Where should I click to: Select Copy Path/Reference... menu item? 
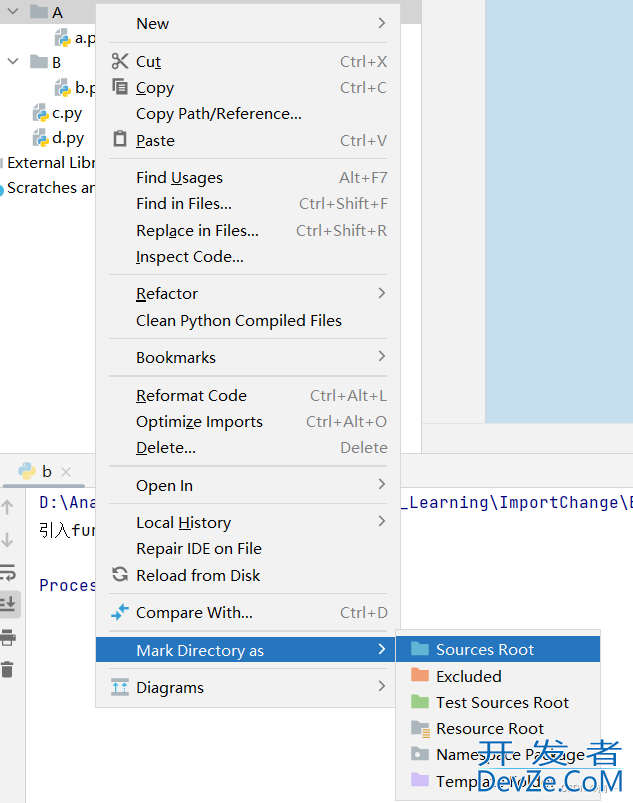point(248,114)
